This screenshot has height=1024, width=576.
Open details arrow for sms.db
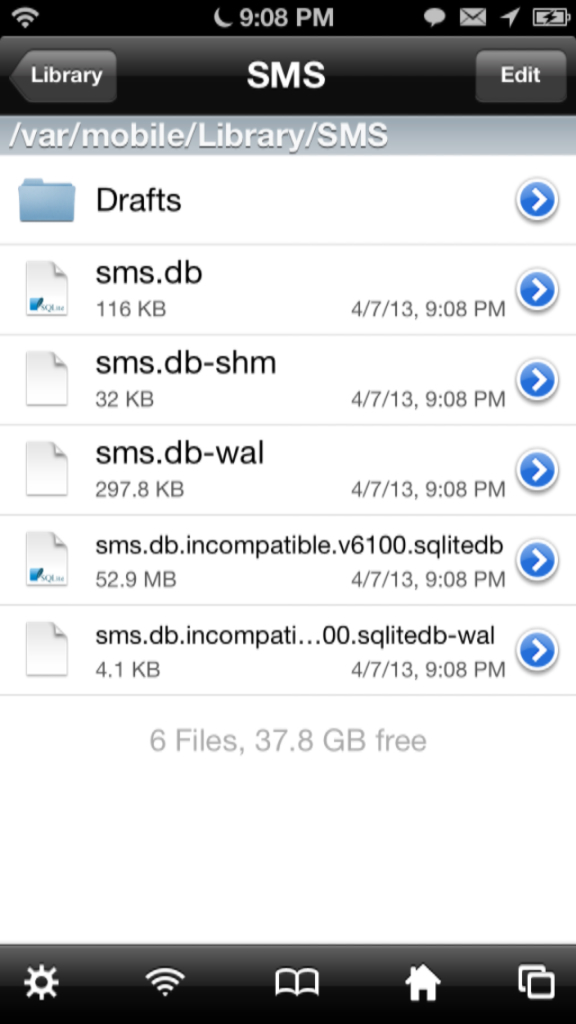(537, 289)
